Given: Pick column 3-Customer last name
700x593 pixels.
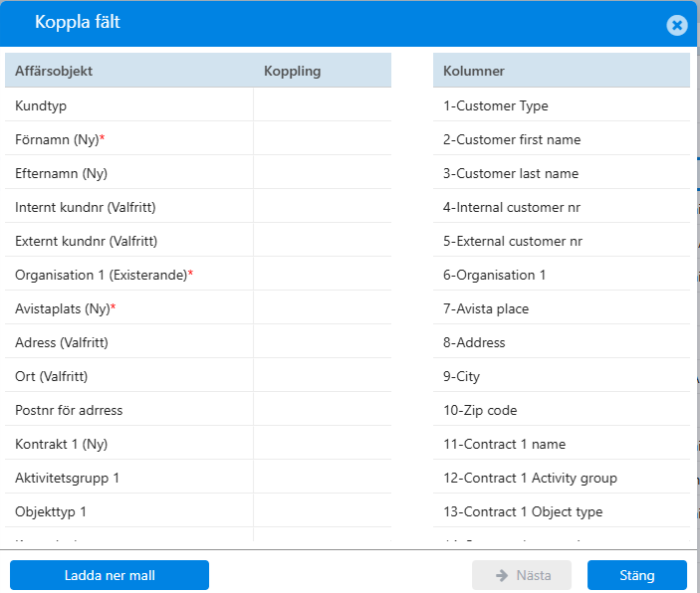Looking at the screenshot, I should click(562, 173).
